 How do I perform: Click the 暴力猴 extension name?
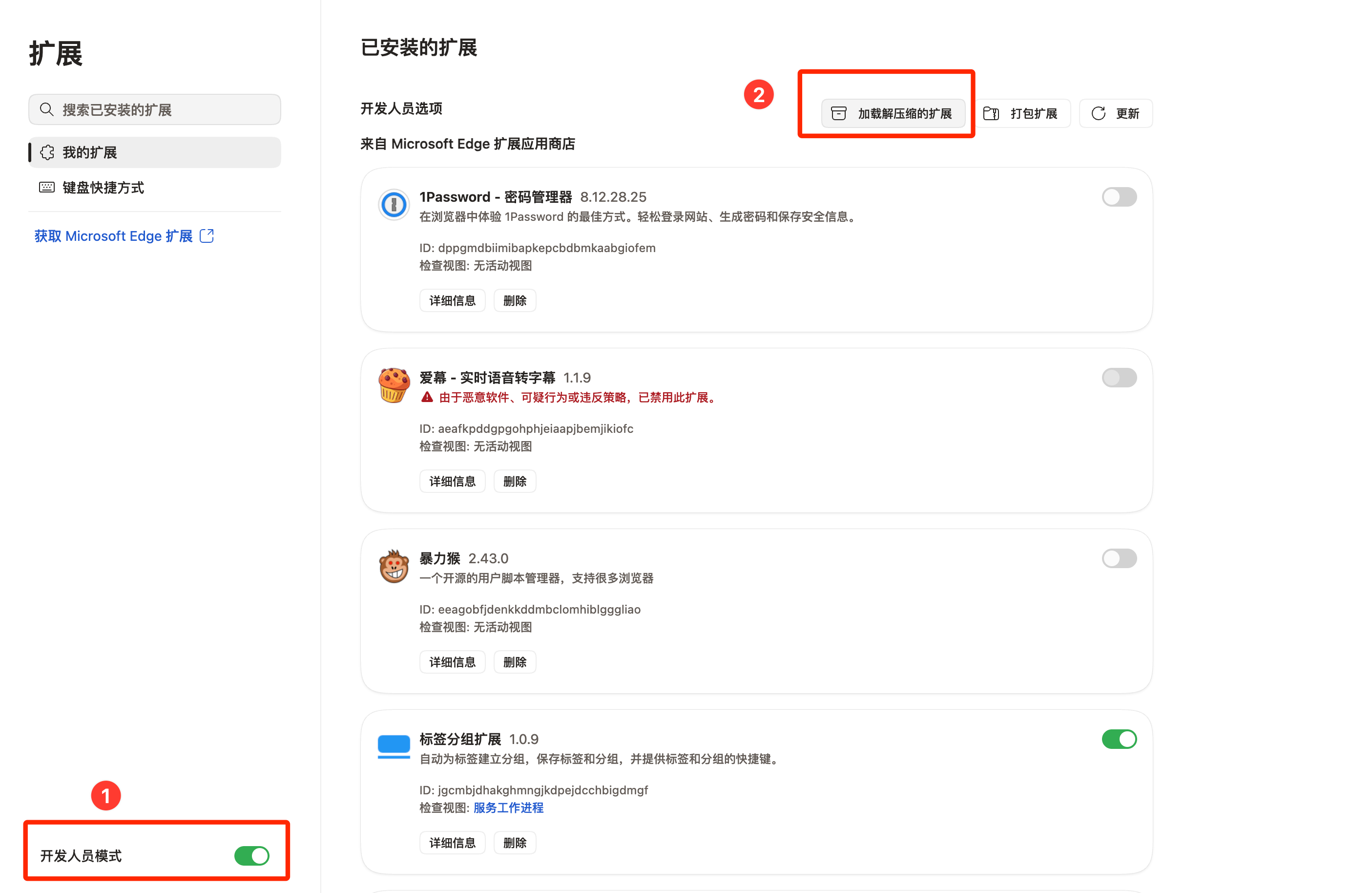[x=439, y=558]
